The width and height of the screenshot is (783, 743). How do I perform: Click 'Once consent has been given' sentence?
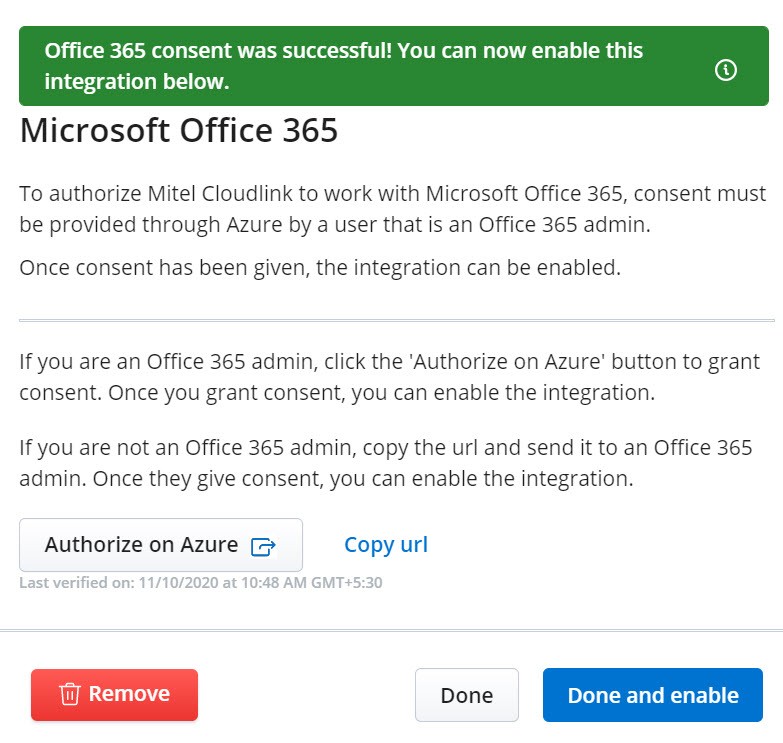(x=320, y=268)
